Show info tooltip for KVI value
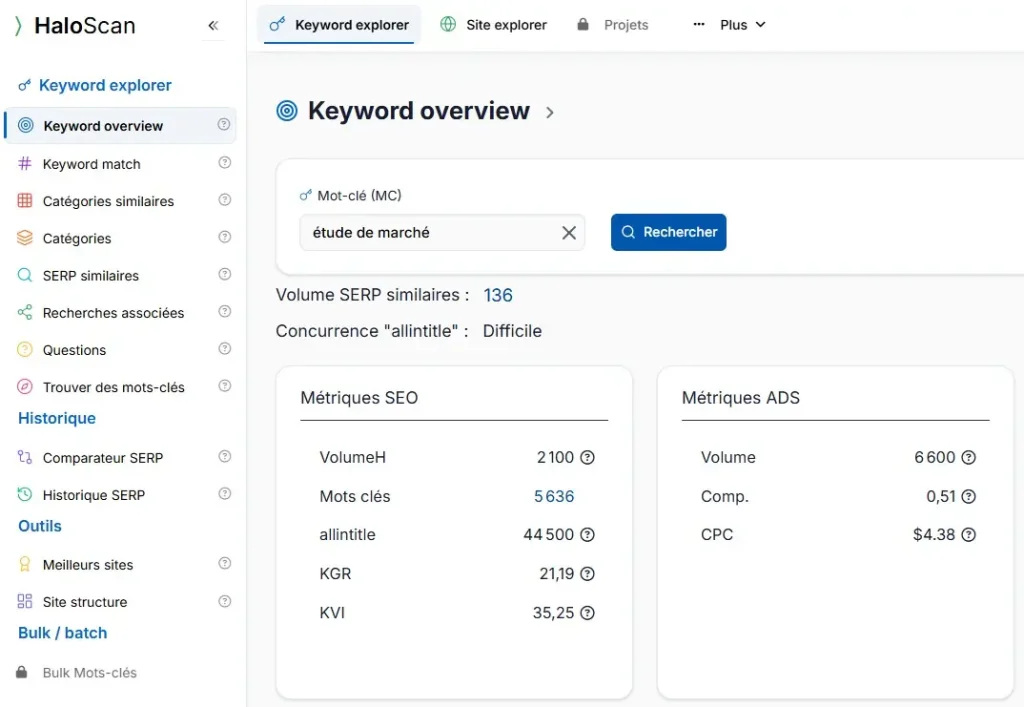 588,613
